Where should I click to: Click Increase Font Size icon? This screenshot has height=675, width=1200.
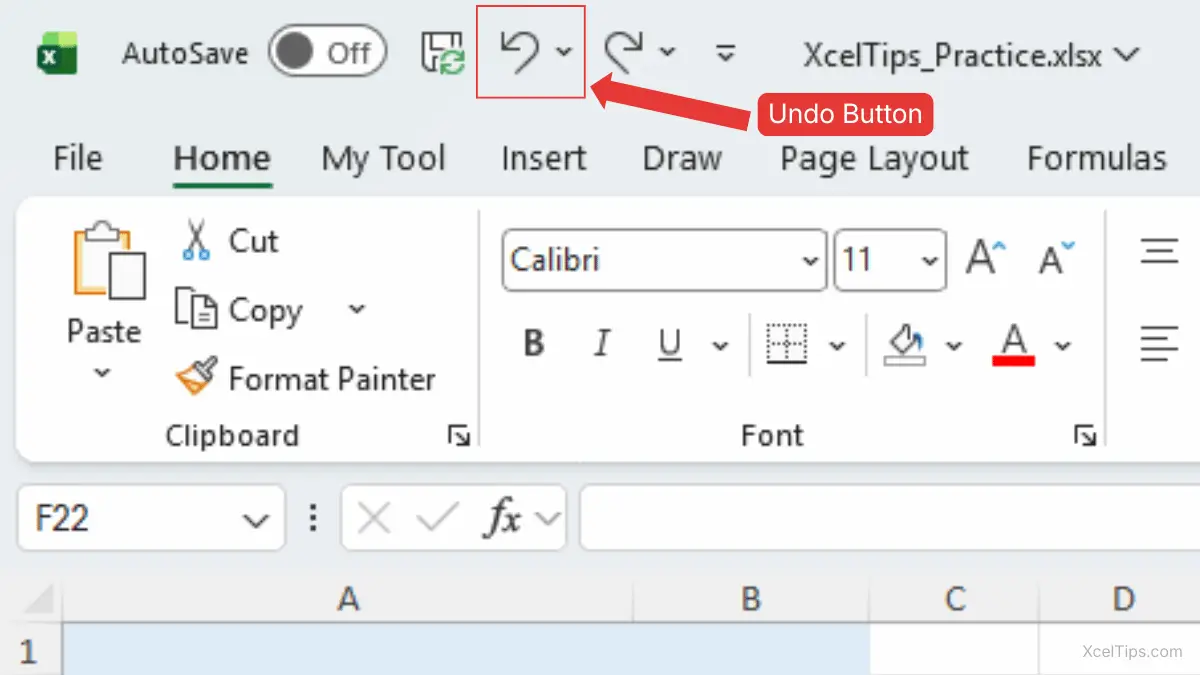[985, 259]
